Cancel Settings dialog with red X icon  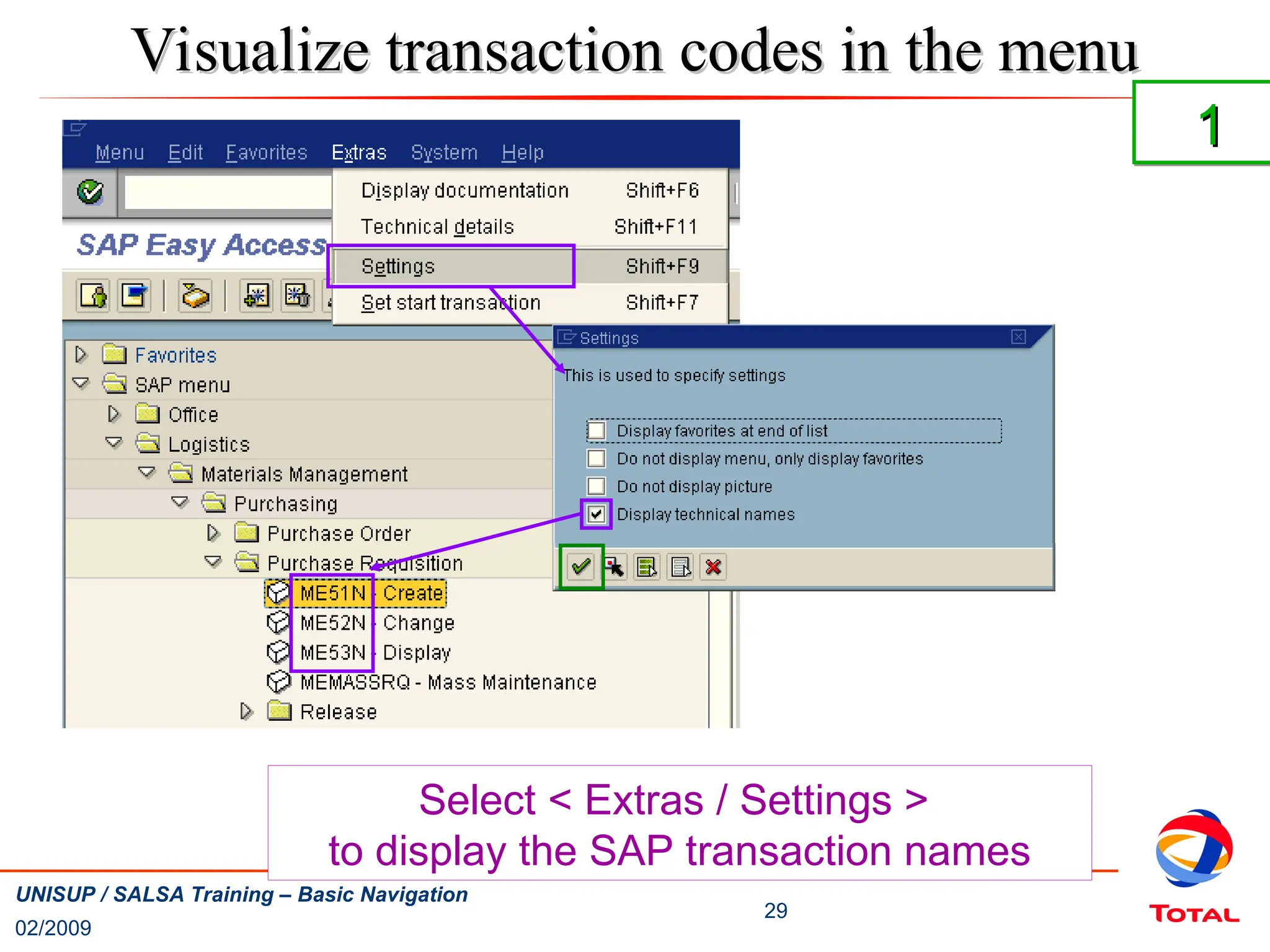pos(713,566)
